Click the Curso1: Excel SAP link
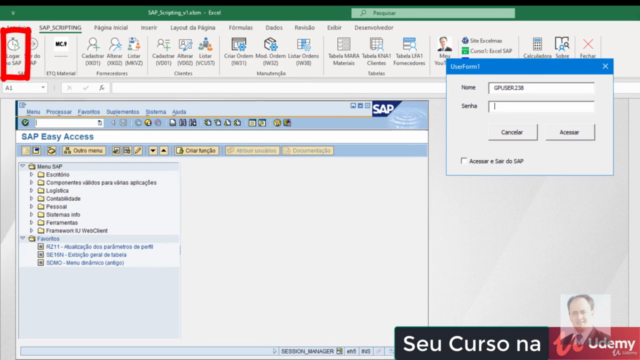Screen dimensions: 640x360 487,51
